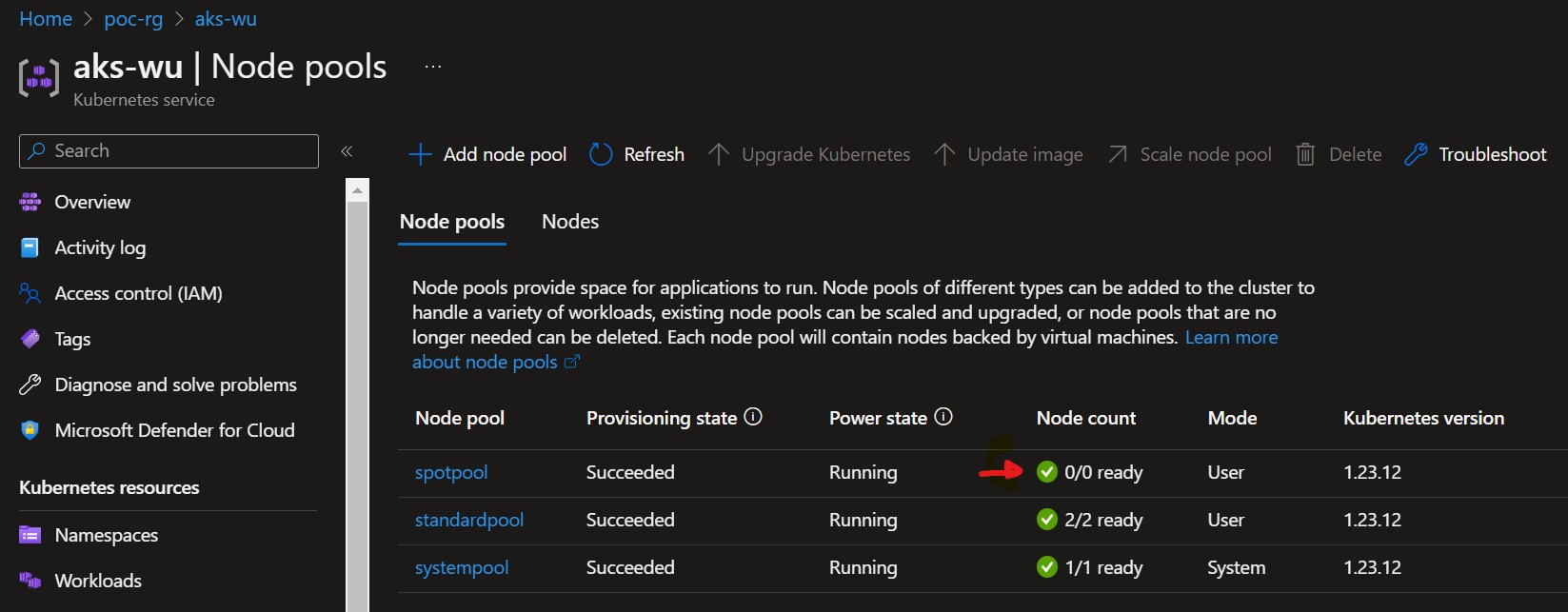The width and height of the screenshot is (1568, 612).
Task: Refresh the node pools list
Action: pyautogui.click(x=637, y=154)
